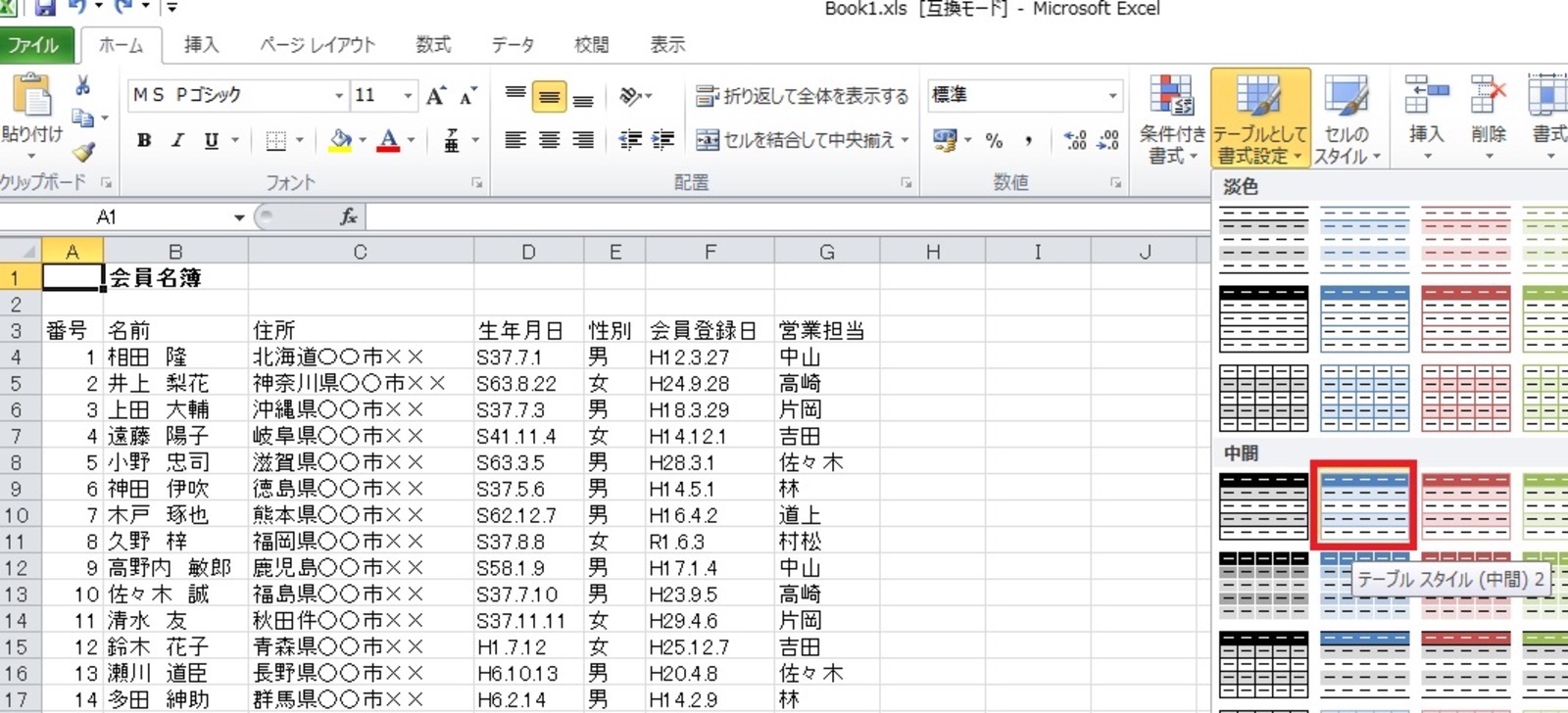Apply comma style

point(1028,140)
